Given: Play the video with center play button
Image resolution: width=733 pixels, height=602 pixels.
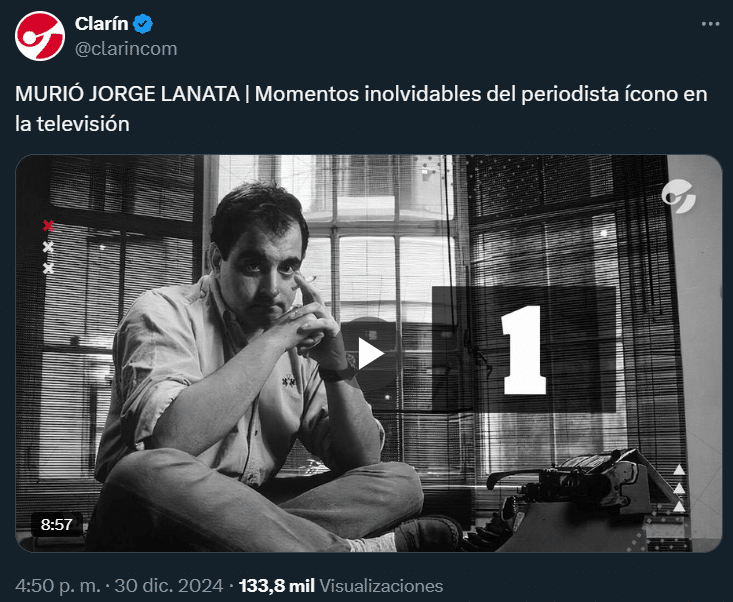Looking at the screenshot, I should click(368, 353).
